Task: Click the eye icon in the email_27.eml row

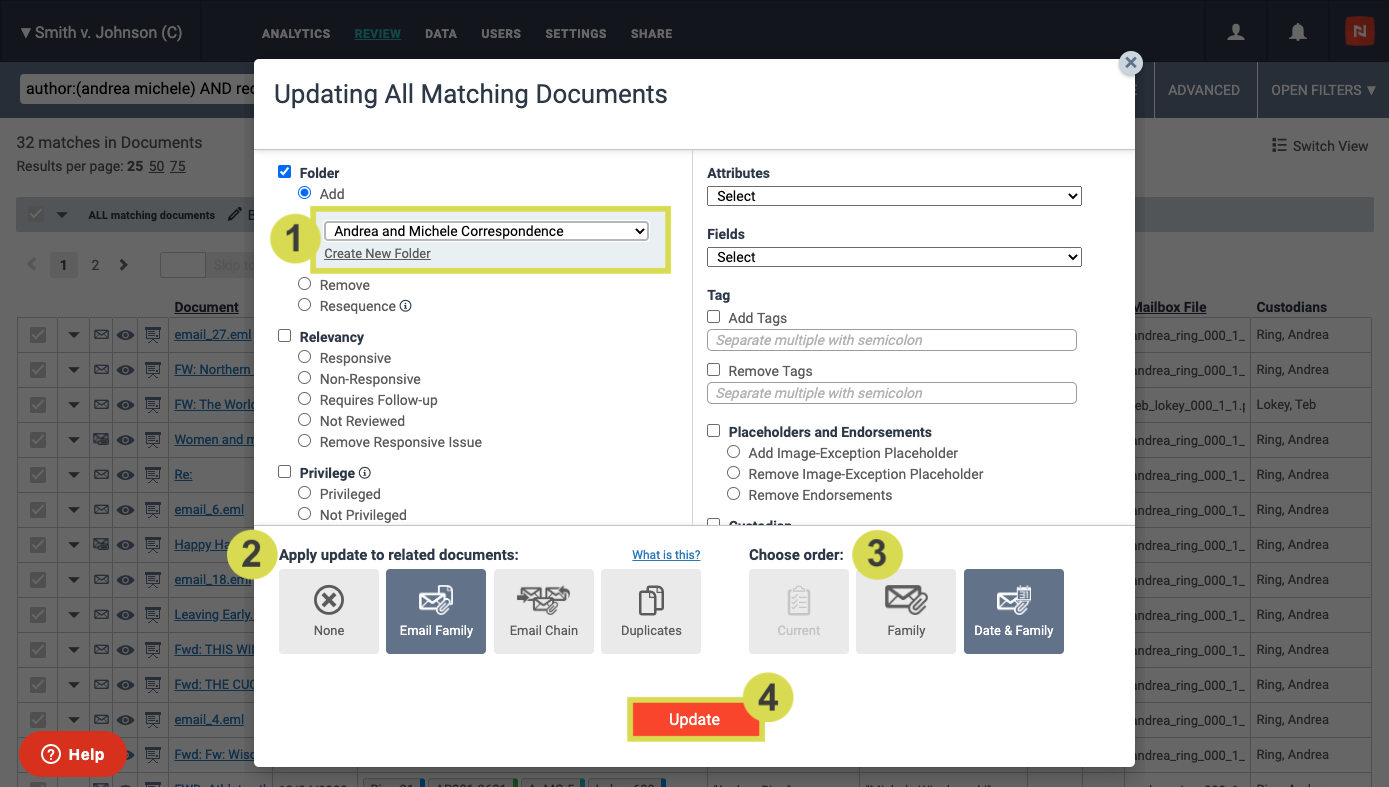Action: click(125, 335)
